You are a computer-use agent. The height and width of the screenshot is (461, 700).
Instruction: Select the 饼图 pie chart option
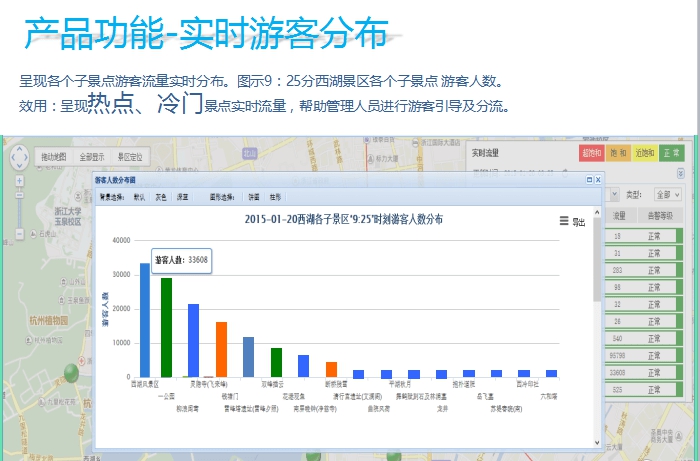point(254,197)
